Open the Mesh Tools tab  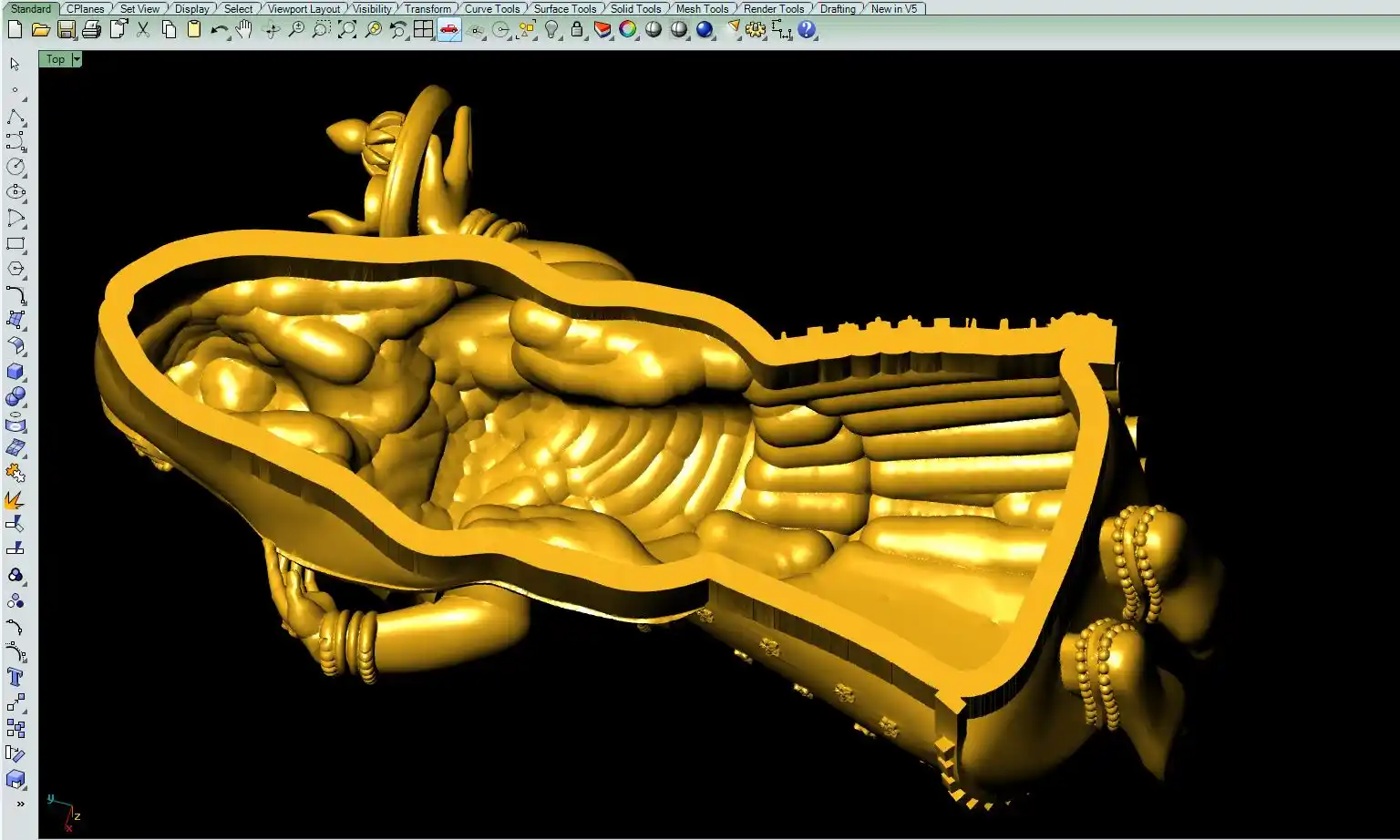tap(701, 8)
